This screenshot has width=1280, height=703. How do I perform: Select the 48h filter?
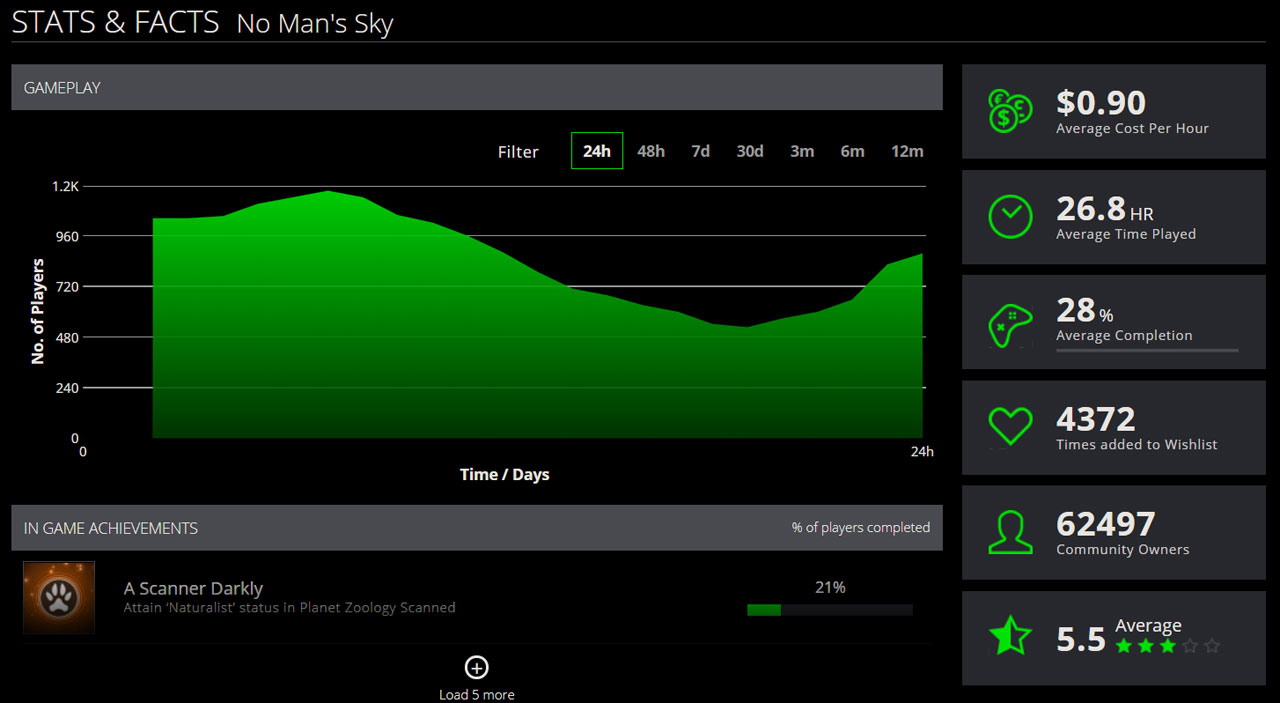coord(651,151)
